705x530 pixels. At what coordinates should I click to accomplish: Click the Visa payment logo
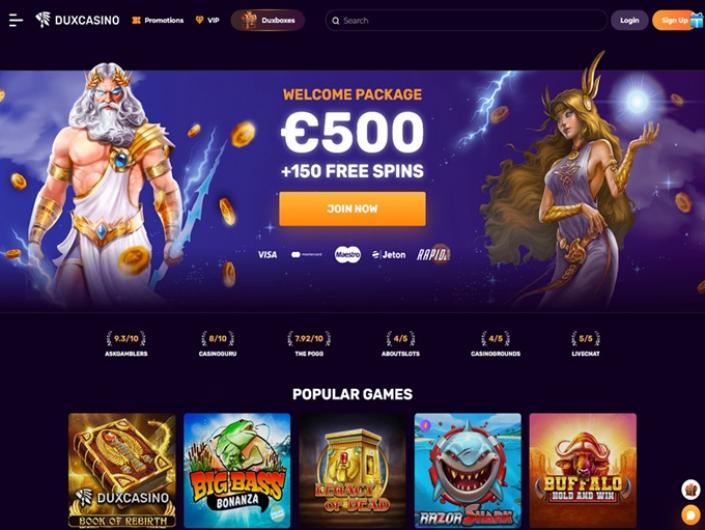tap(267, 254)
